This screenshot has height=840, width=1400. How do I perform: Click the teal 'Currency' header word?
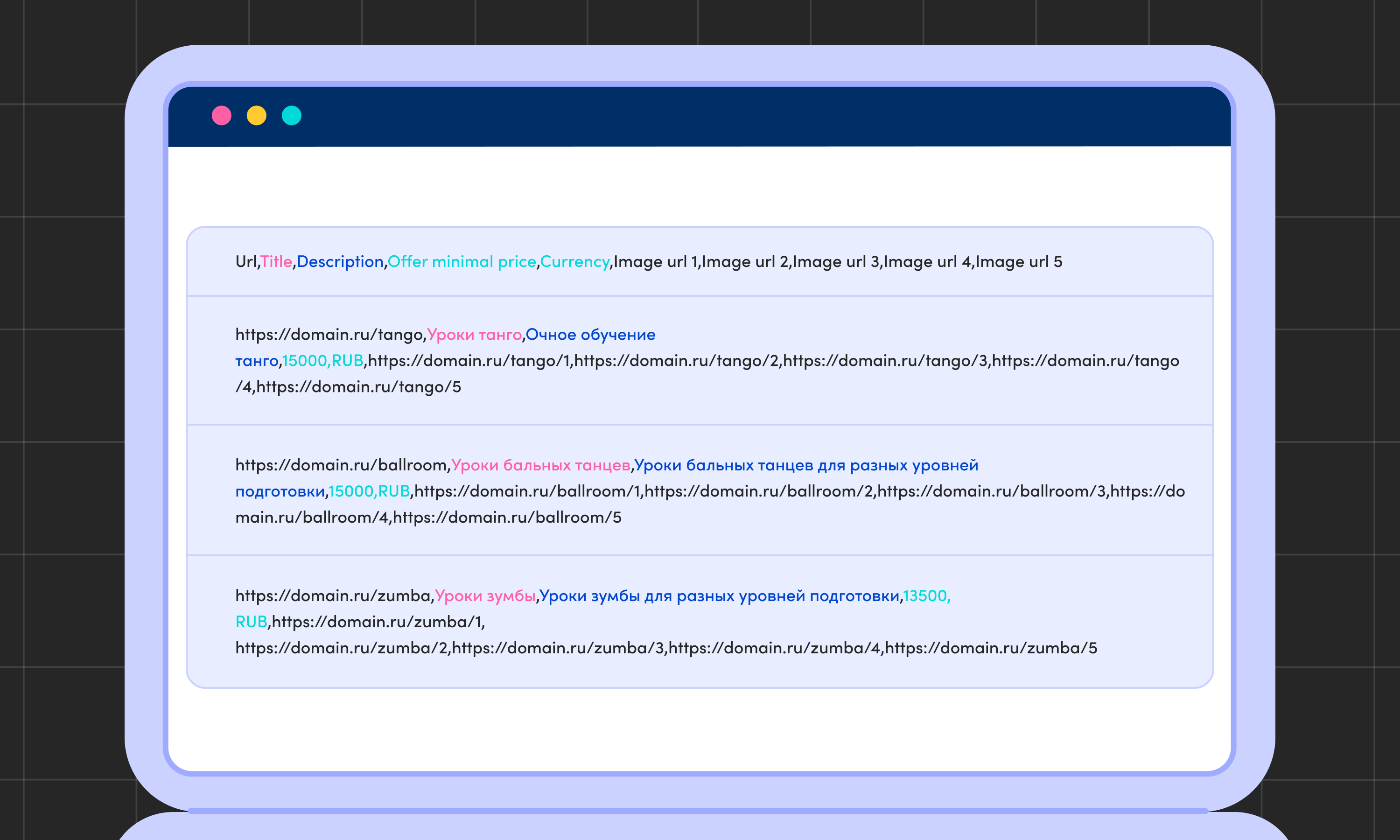(x=574, y=261)
